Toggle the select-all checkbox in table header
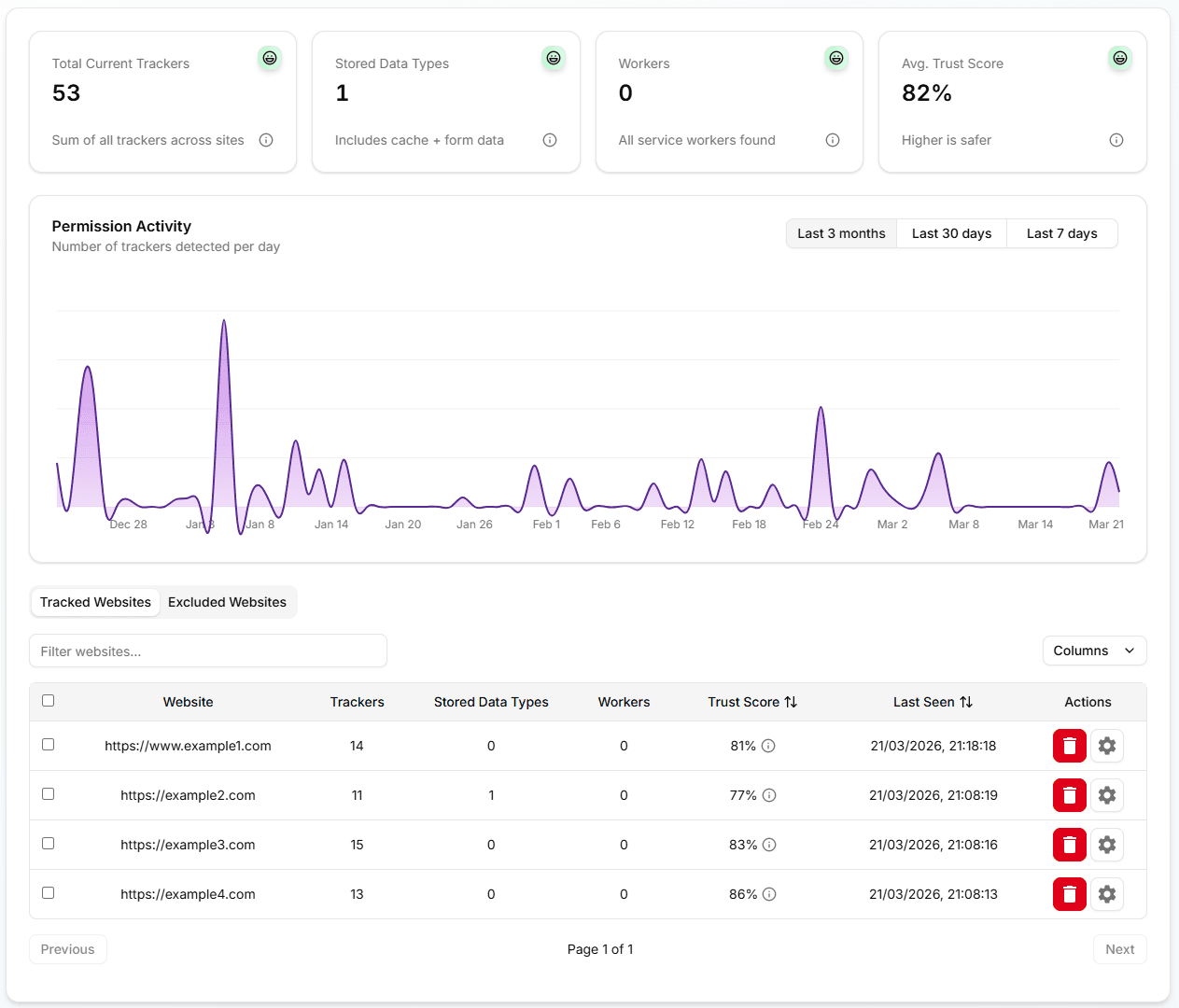 tap(49, 701)
